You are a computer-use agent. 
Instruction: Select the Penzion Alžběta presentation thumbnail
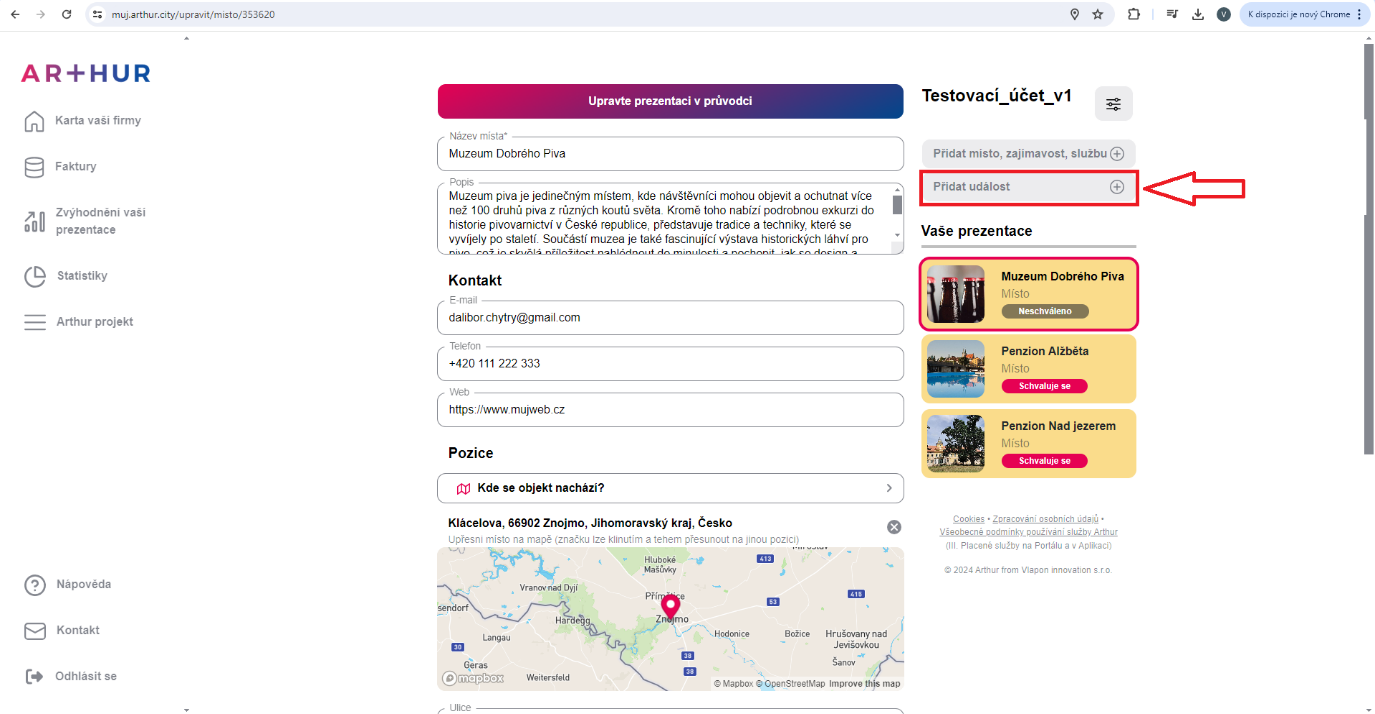956,368
